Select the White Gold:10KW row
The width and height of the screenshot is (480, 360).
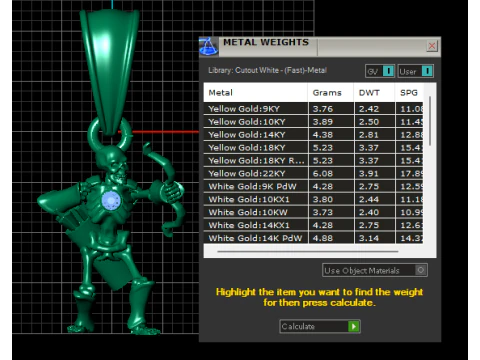pyautogui.click(x=313, y=212)
